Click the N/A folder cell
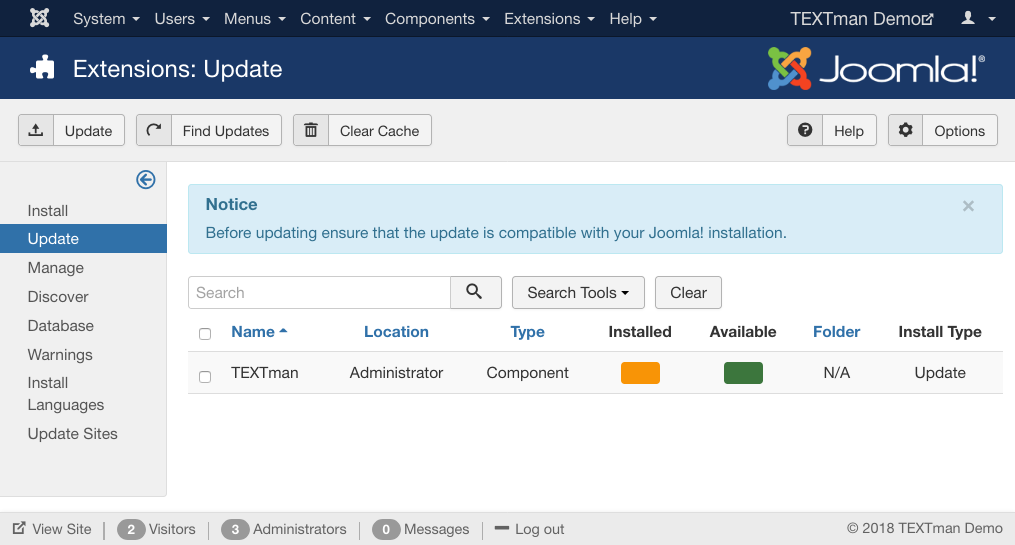 click(x=836, y=373)
